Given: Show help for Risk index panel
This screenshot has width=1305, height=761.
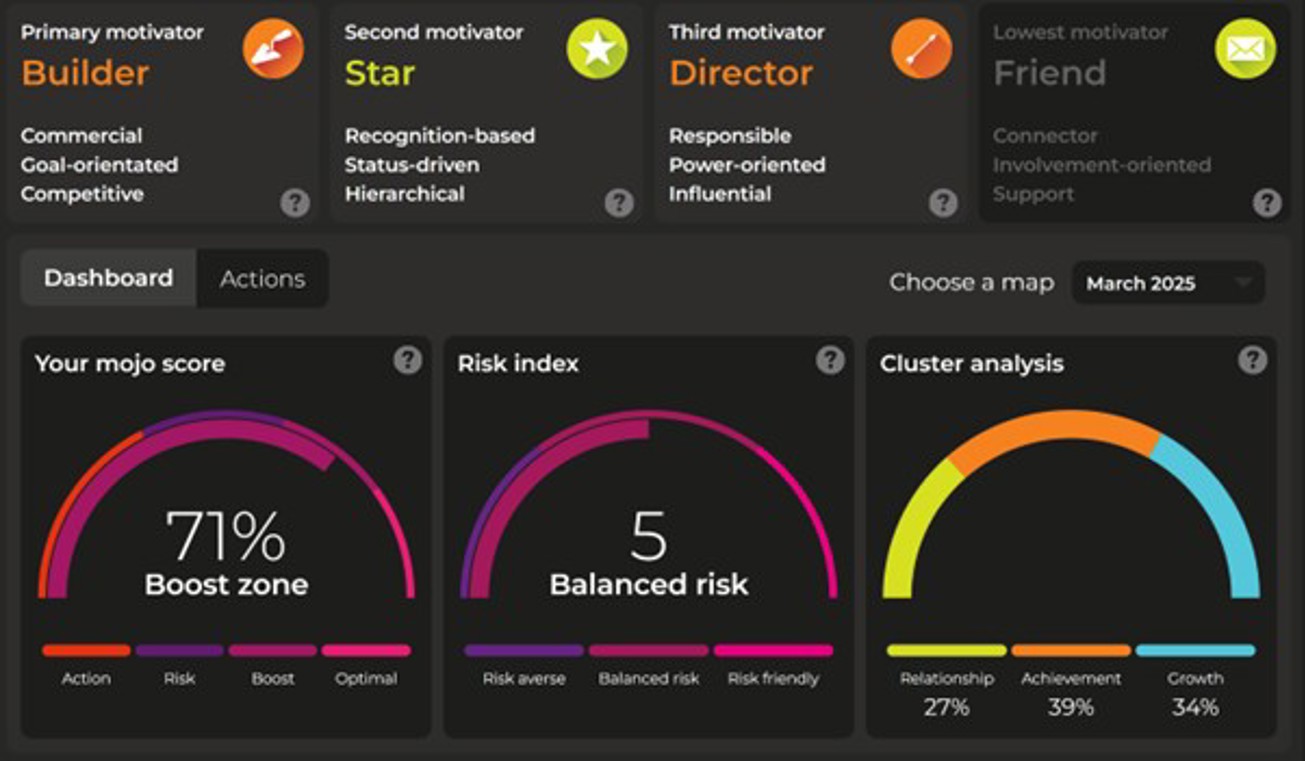Looking at the screenshot, I should tap(830, 360).
